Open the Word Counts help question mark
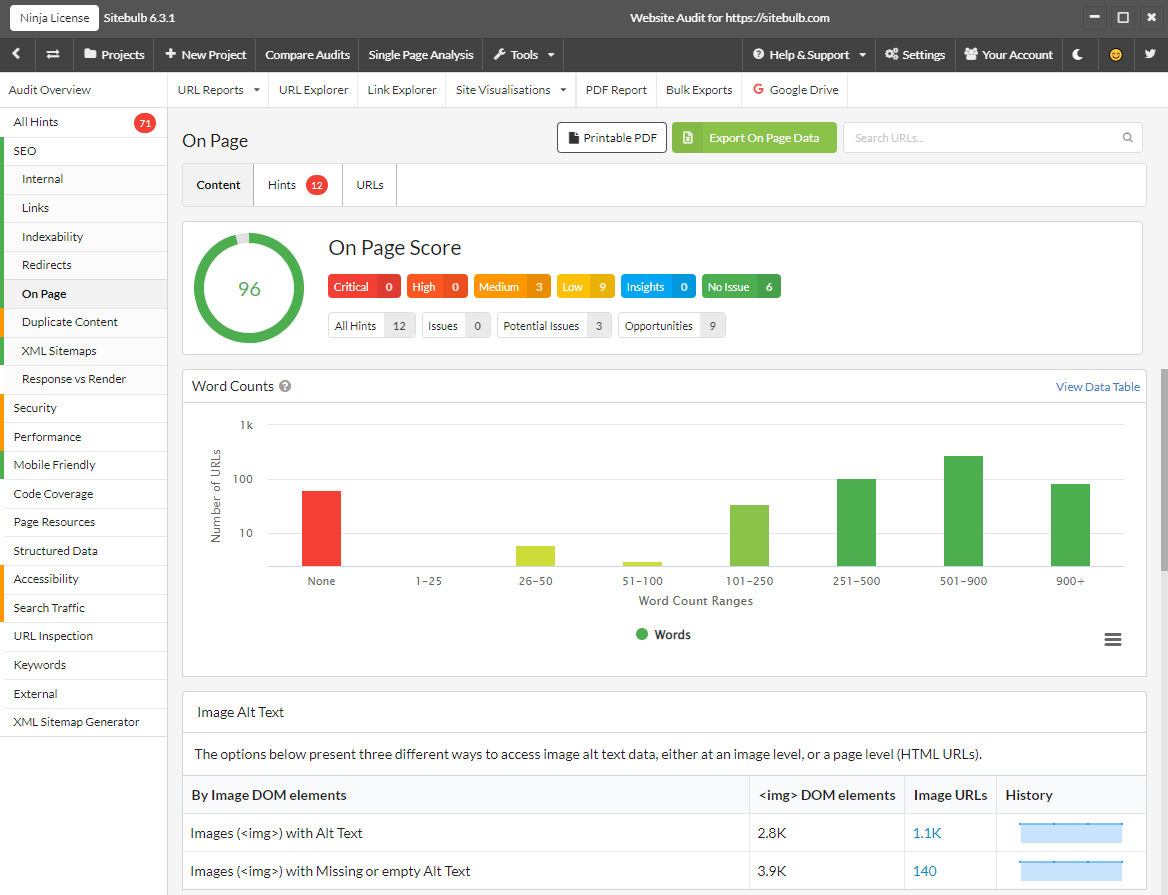 point(285,385)
